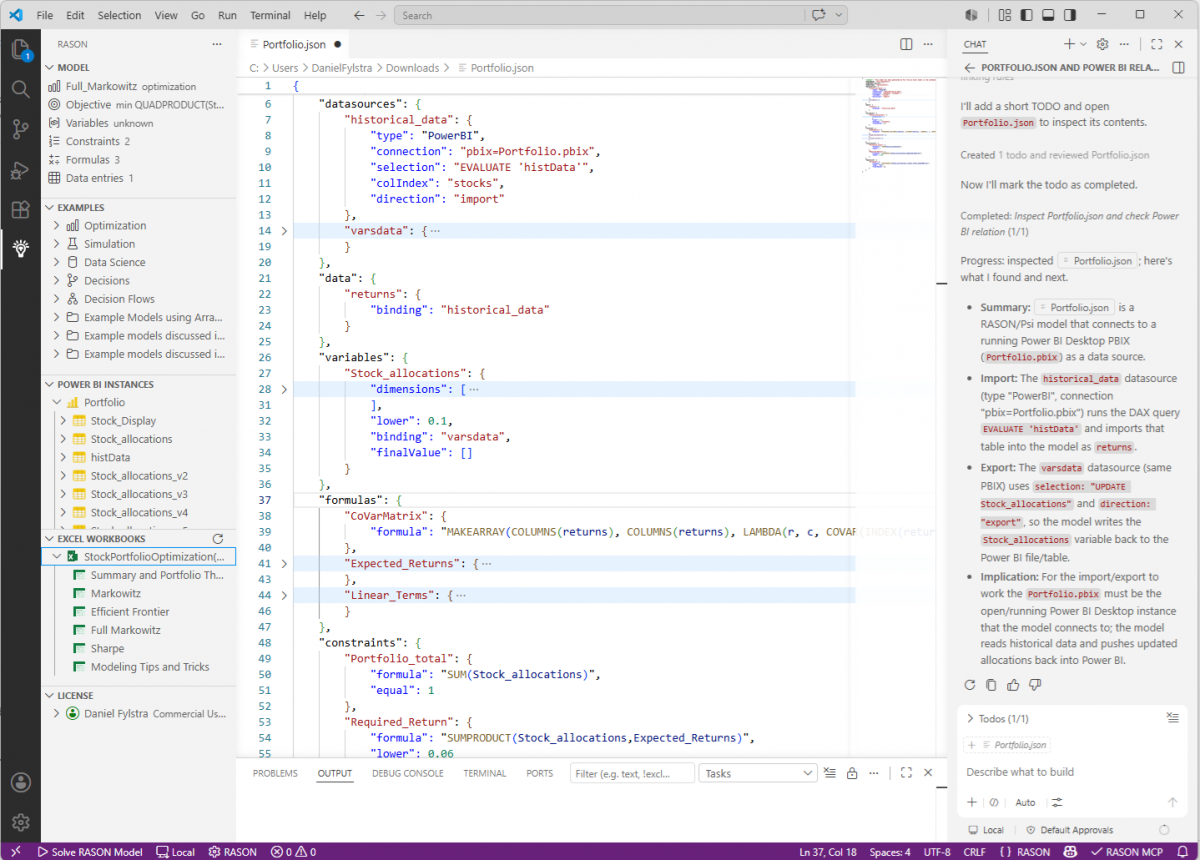Clear all todos in chat
Image resolution: width=1200 pixels, height=860 pixels.
tap(1173, 718)
